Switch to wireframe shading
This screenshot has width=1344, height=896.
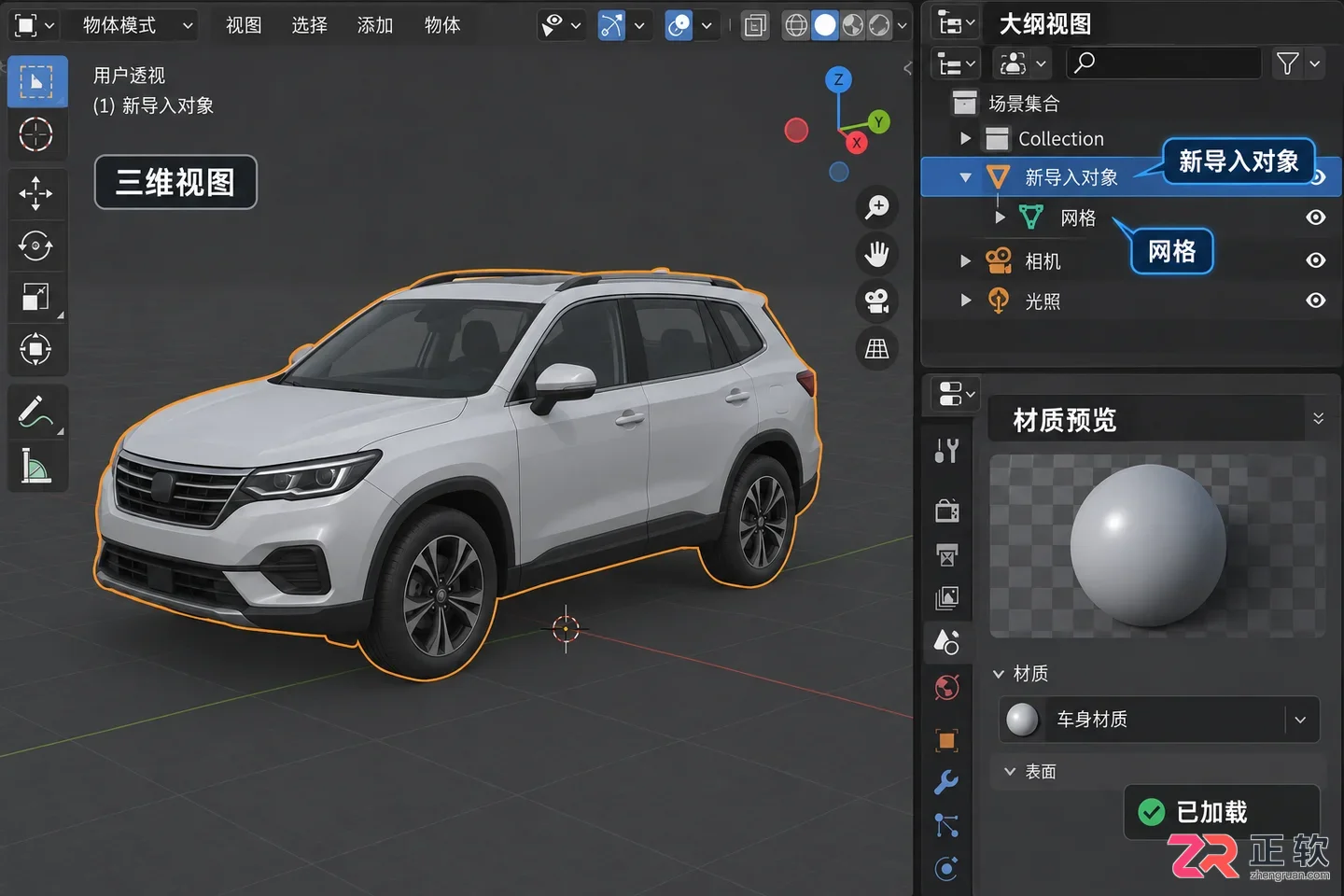(796, 25)
